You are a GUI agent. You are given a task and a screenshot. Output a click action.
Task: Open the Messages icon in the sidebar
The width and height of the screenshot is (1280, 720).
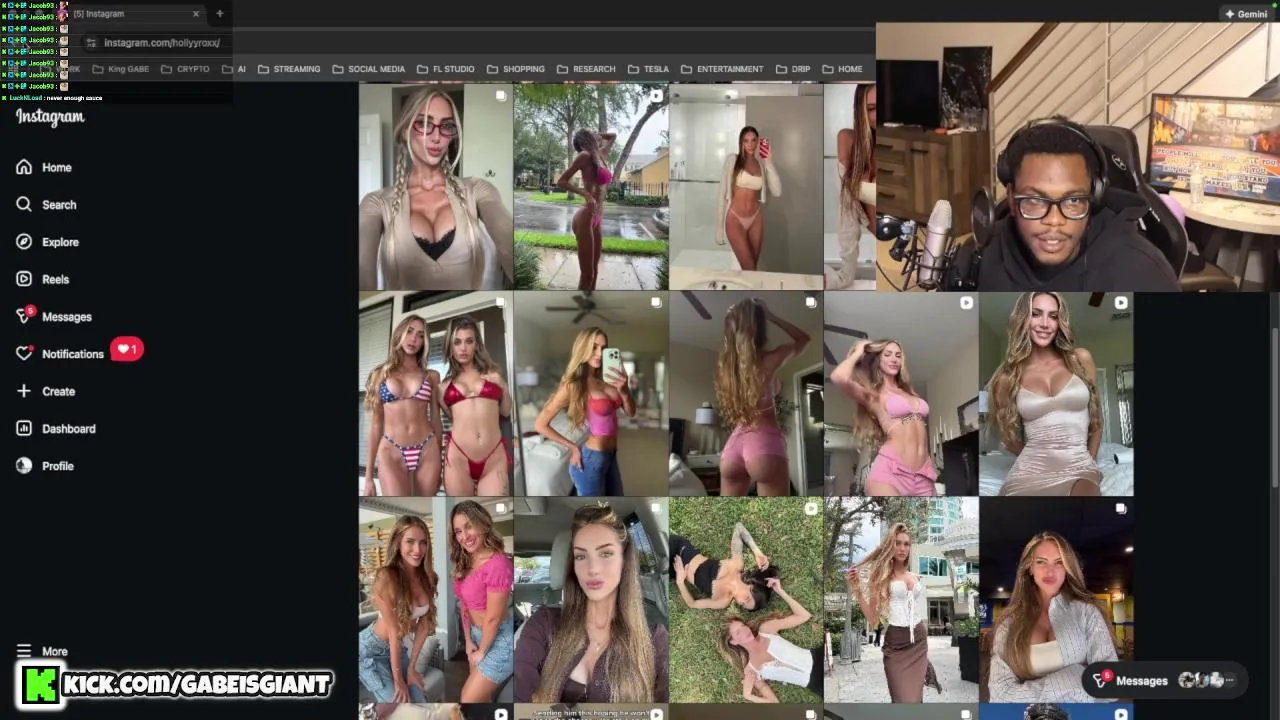point(24,316)
